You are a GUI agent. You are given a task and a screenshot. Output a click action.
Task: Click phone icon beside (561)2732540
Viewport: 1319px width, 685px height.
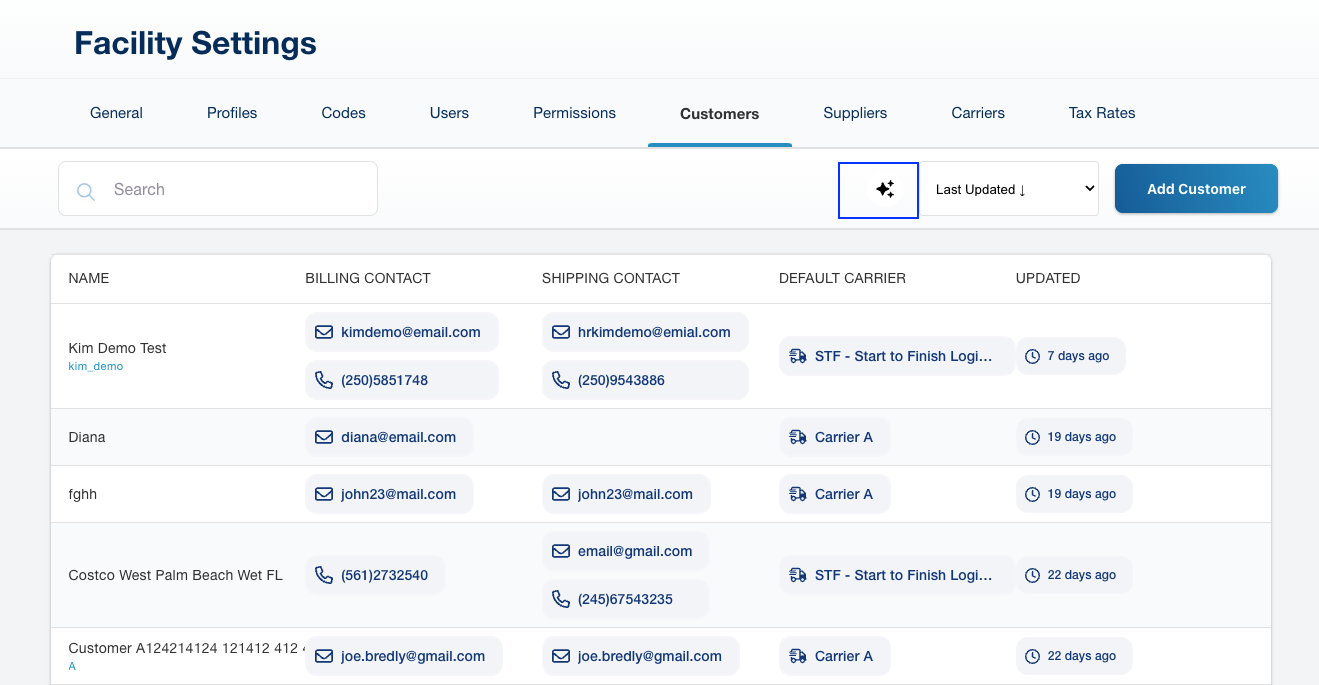(324, 575)
